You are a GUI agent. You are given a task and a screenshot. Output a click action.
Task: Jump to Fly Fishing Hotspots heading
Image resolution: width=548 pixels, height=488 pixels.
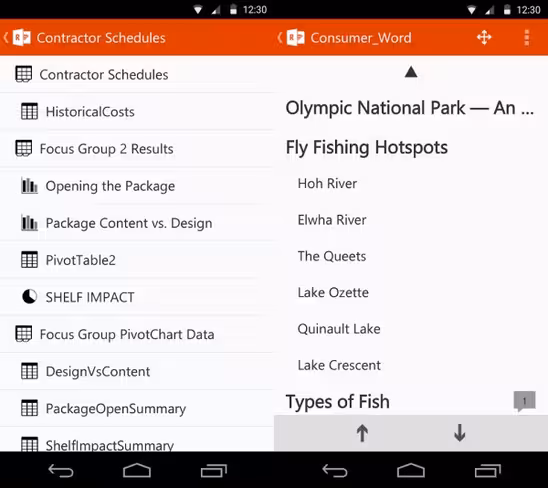pyautogui.click(x=367, y=147)
